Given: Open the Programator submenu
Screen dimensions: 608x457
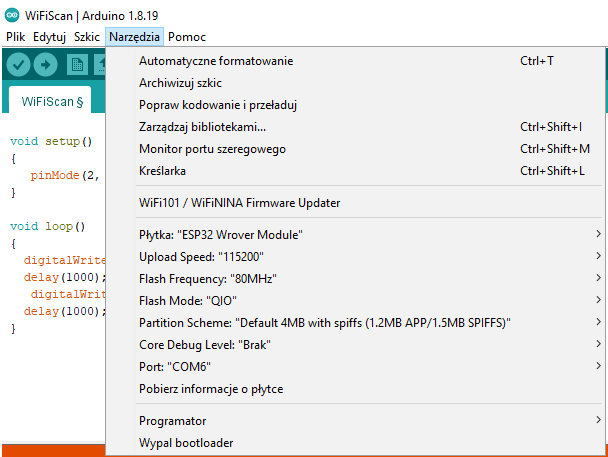Looking at the screenshot, I should coord(370,421).
